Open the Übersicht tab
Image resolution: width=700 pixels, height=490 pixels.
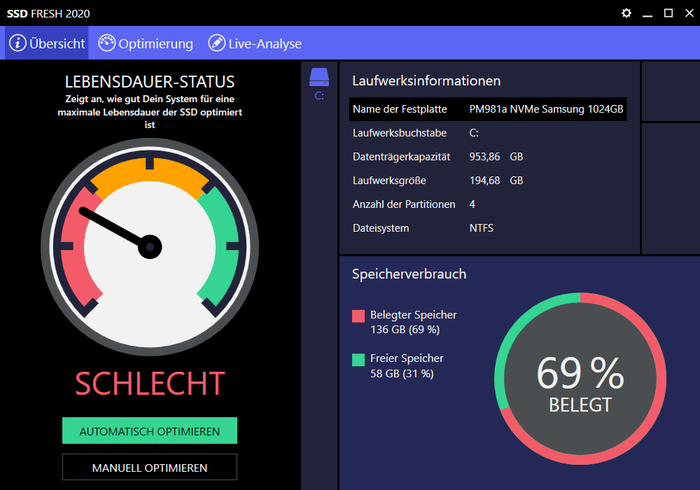point(47,43)
